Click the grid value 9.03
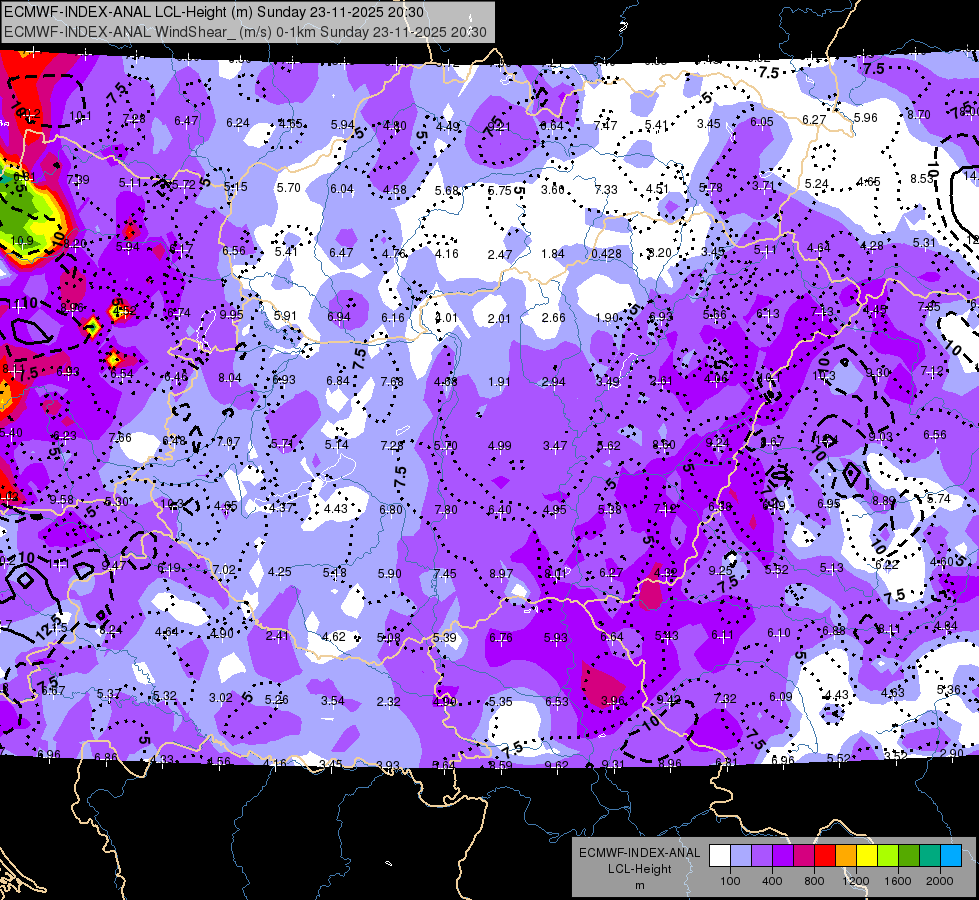Image resolution: width=979 pixels, height=900 pixels. click(x=880, y=437)
